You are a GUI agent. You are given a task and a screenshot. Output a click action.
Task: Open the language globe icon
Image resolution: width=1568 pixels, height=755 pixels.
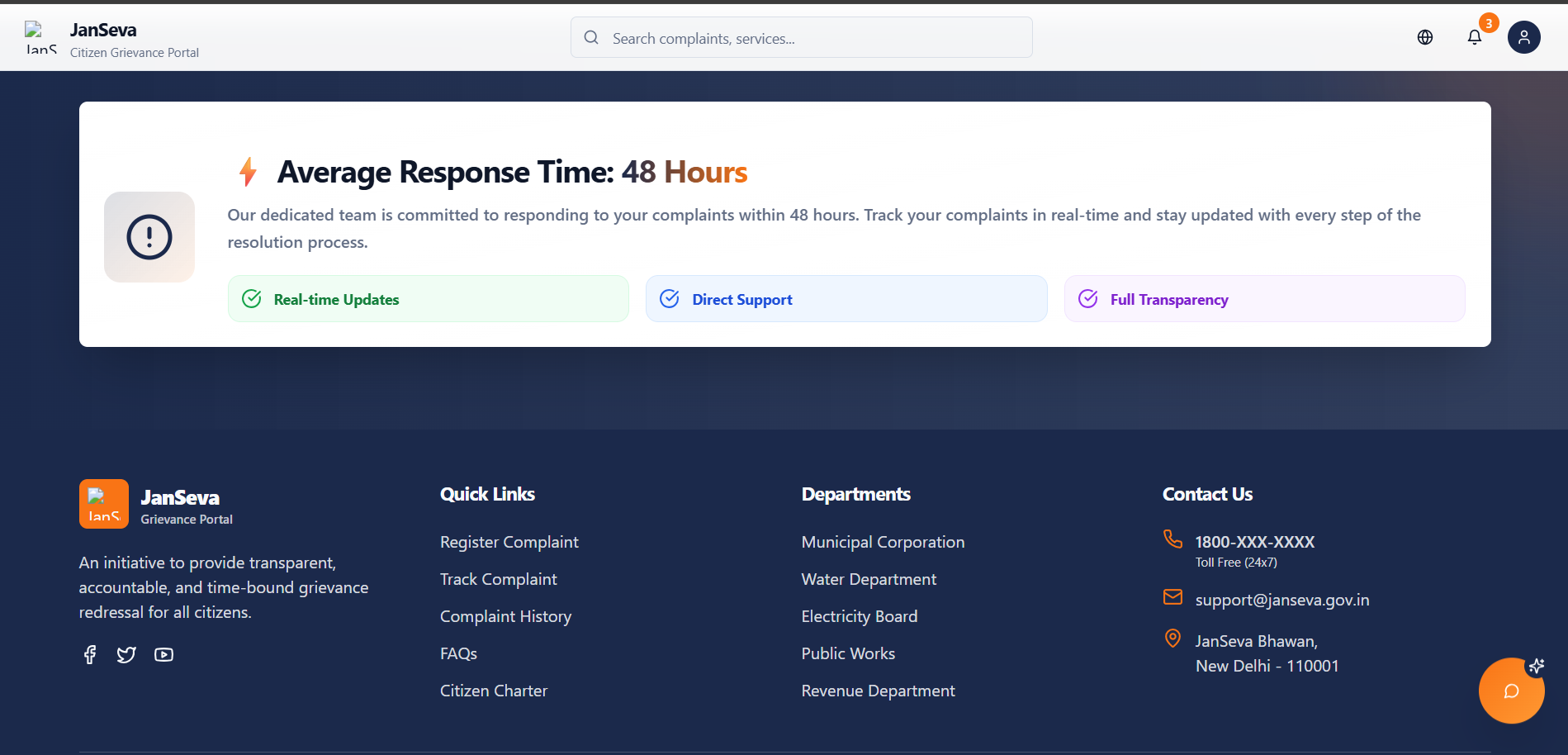[1424, 37]
